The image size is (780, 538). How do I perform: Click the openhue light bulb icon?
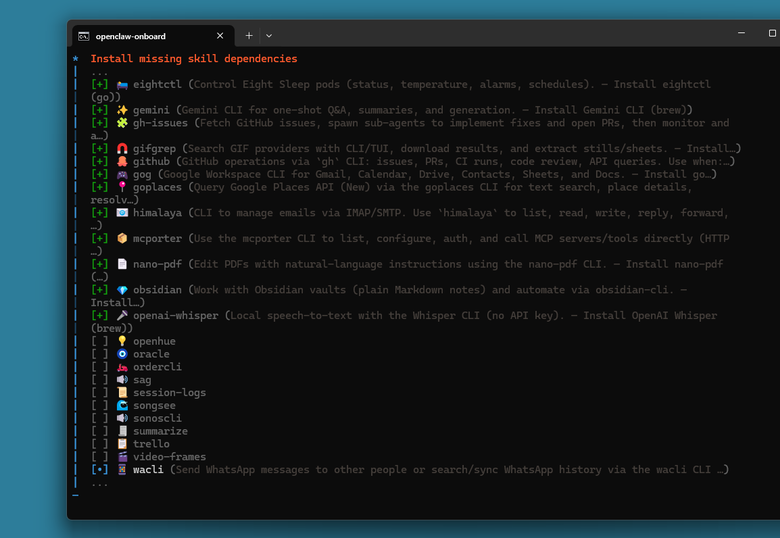pyautogui.click(x=122, y=341)
